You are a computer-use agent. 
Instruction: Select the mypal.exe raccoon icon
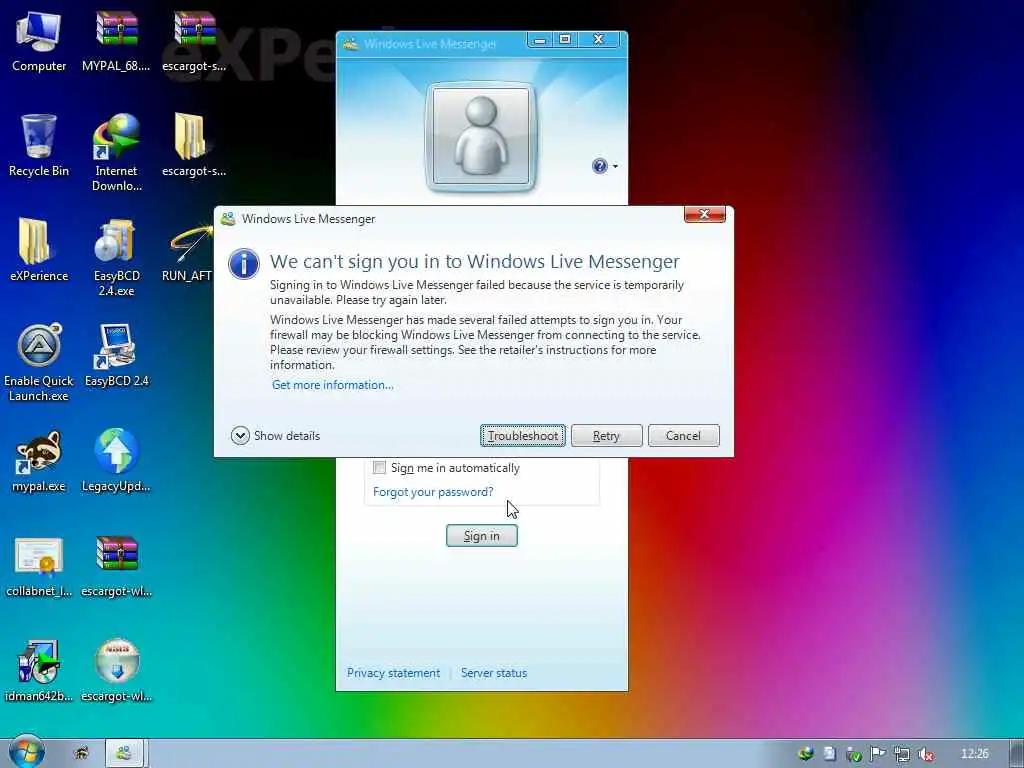pyautogui.click(x=39, y=461)
